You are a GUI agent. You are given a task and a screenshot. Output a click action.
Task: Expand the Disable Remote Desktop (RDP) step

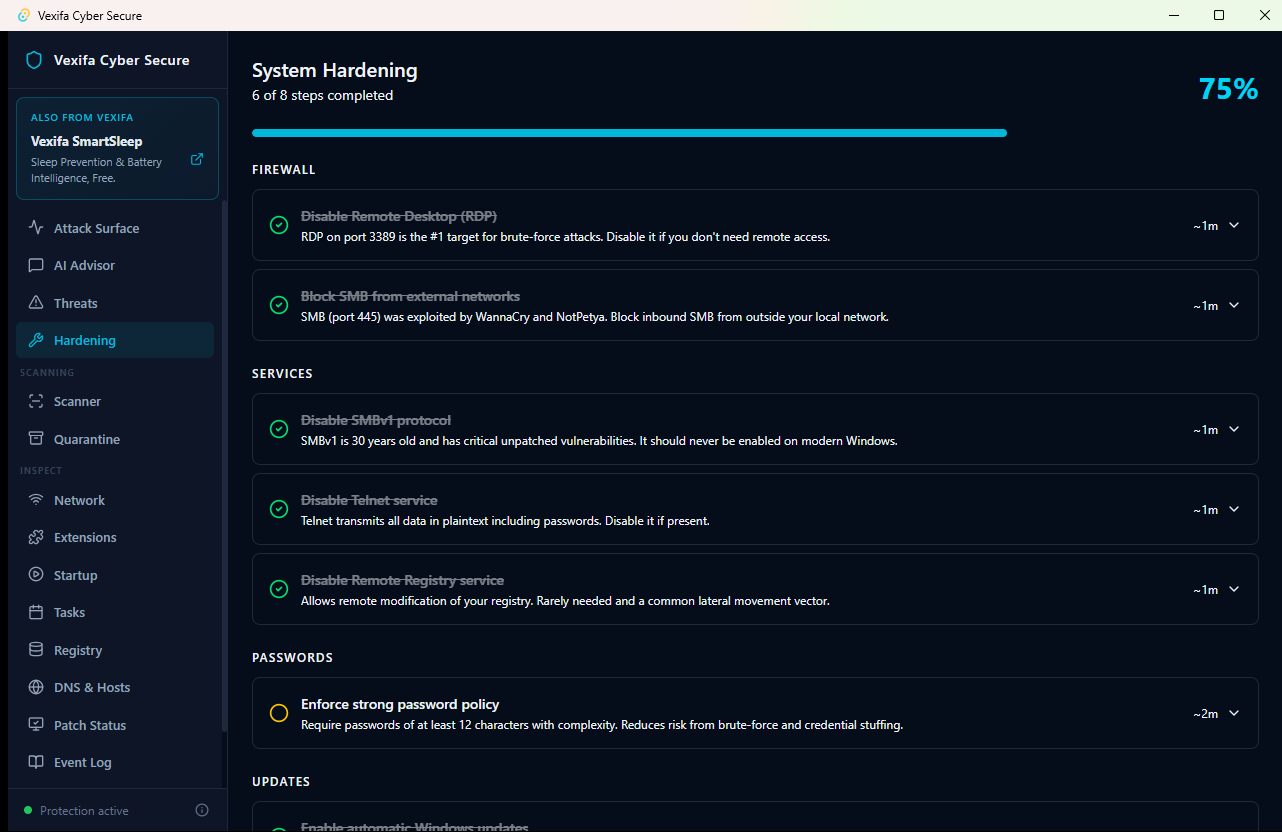[x=1234, y=225]
